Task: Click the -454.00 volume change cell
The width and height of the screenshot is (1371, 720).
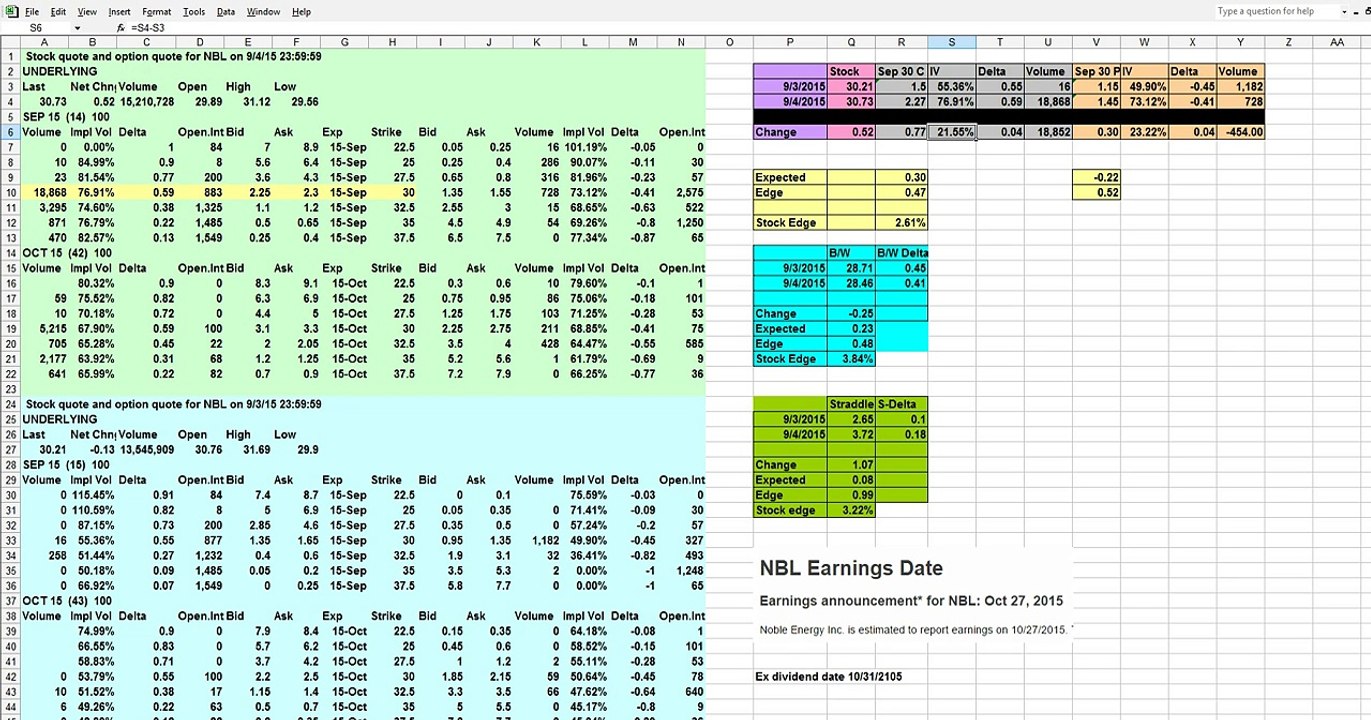Action: pyautogui.click(x=1240, y=132)
